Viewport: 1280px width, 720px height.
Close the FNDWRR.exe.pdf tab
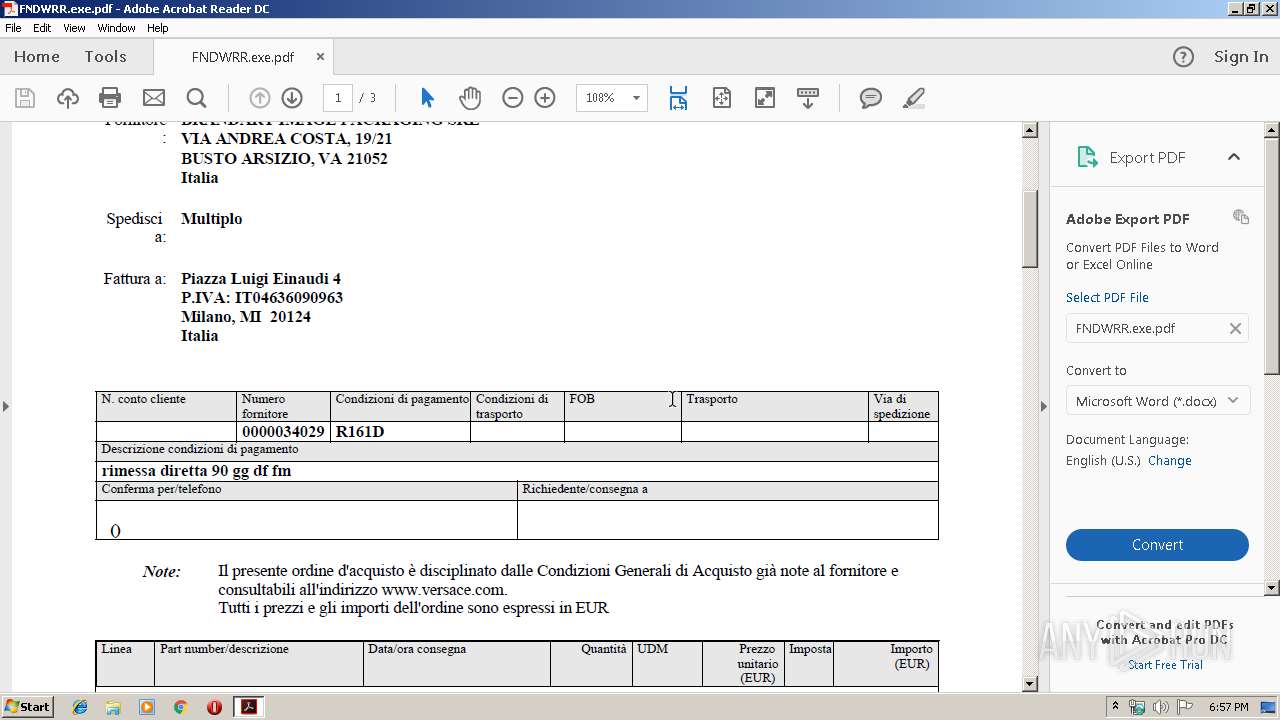tap(320, 57)
